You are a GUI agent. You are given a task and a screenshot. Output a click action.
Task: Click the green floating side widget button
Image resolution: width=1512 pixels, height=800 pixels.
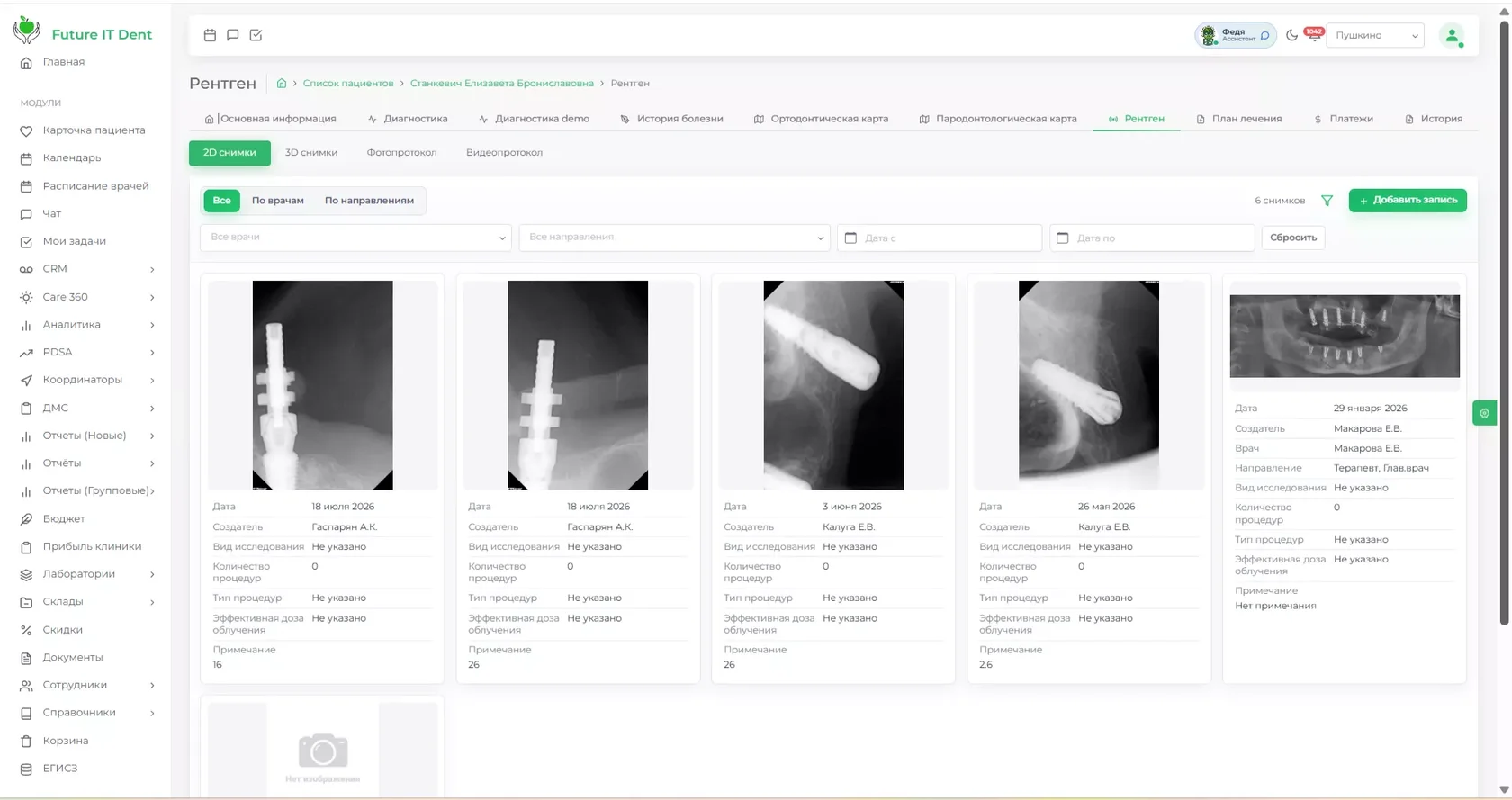tap(1484, 413)
